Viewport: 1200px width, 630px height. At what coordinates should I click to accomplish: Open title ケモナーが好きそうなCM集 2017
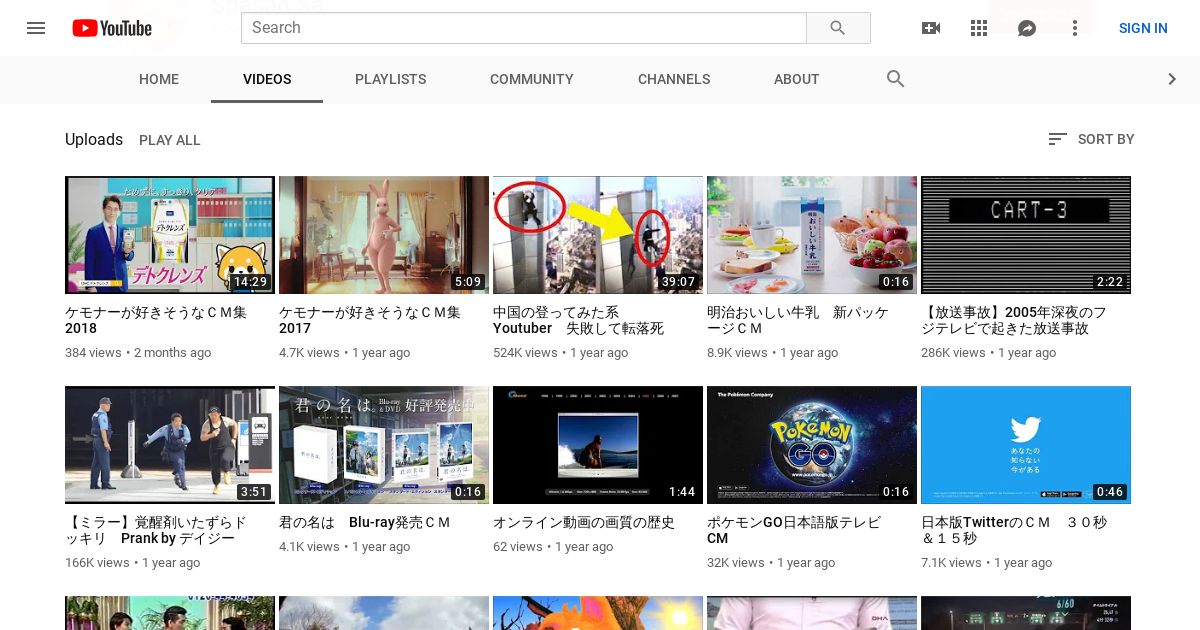[x=370, y=320]
